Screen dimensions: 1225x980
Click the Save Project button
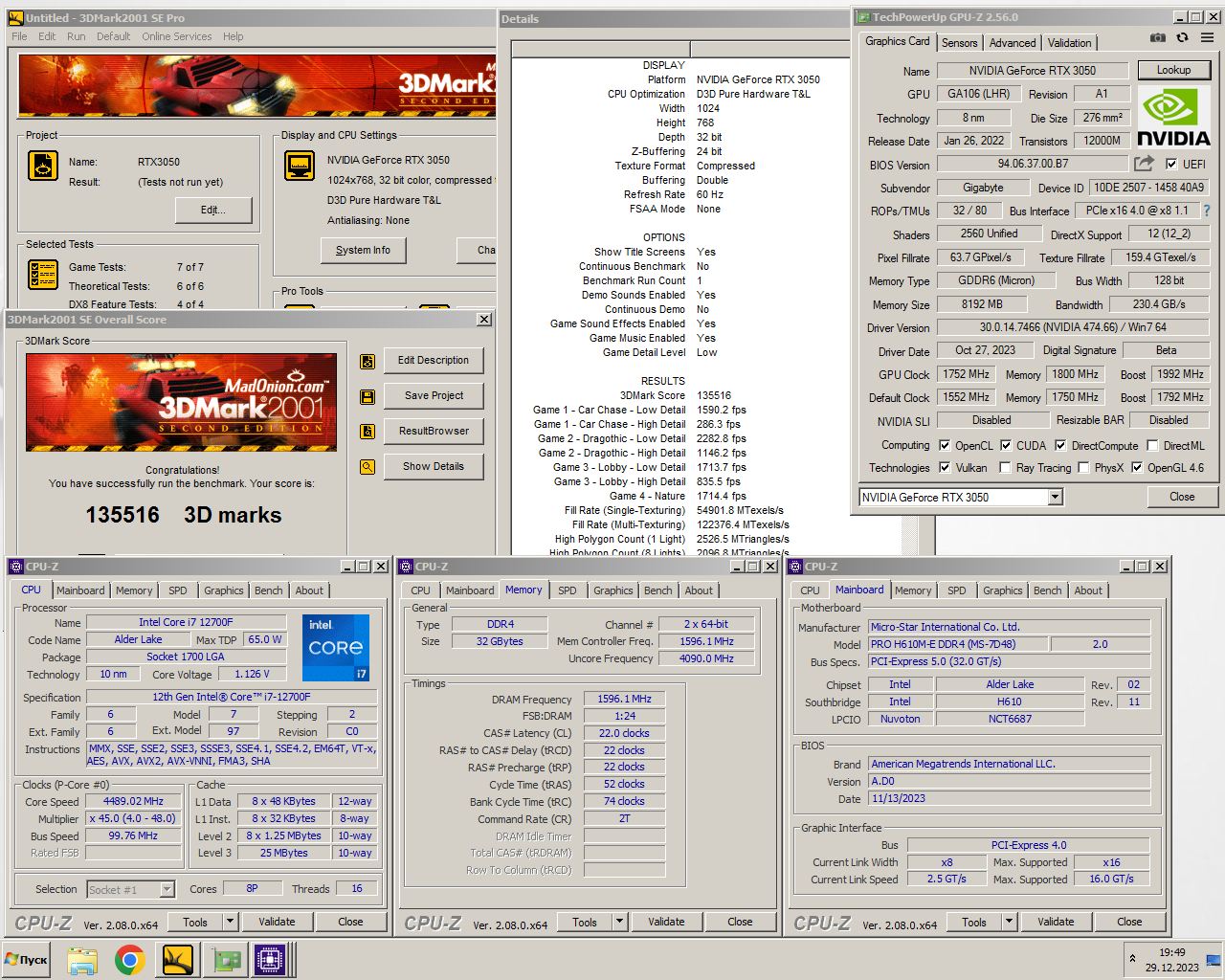[x=434, y=396]
